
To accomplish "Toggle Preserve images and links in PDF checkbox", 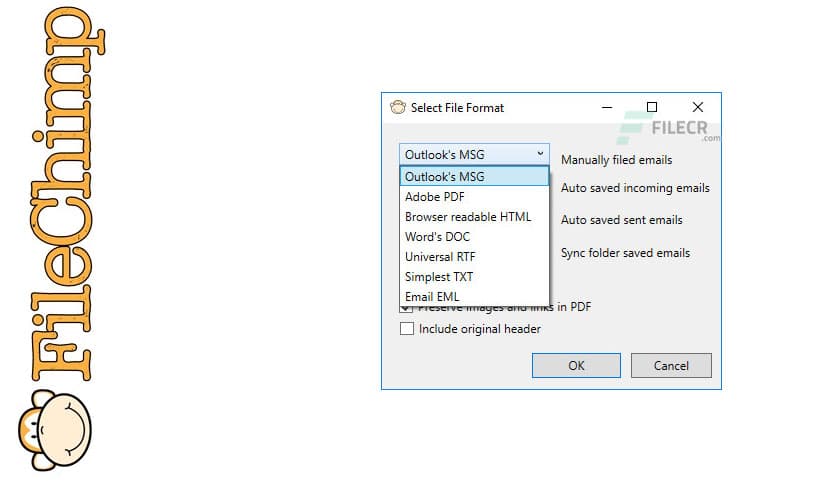I will [406, 309].
